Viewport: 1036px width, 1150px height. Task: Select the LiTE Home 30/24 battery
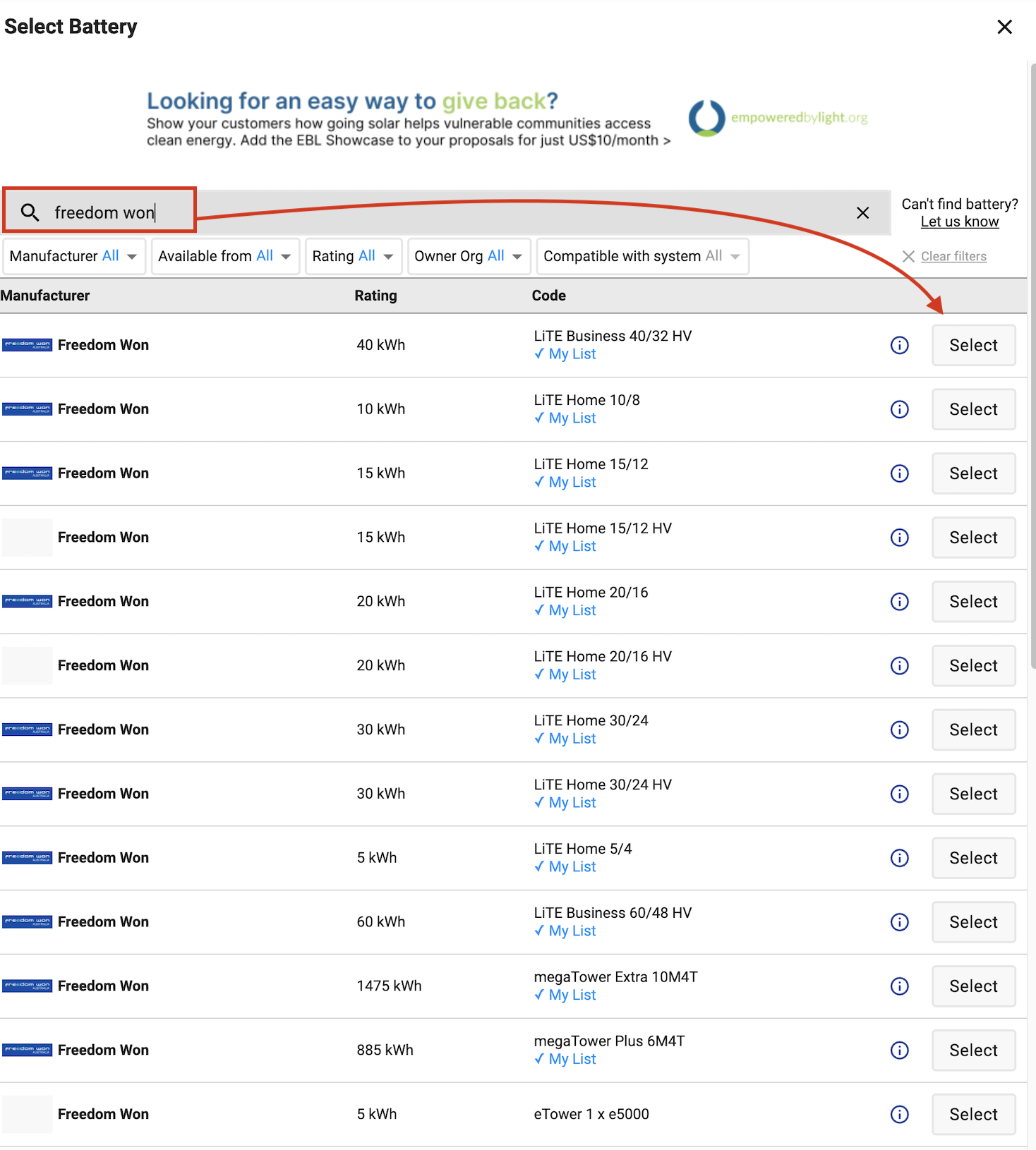point(973,730)
